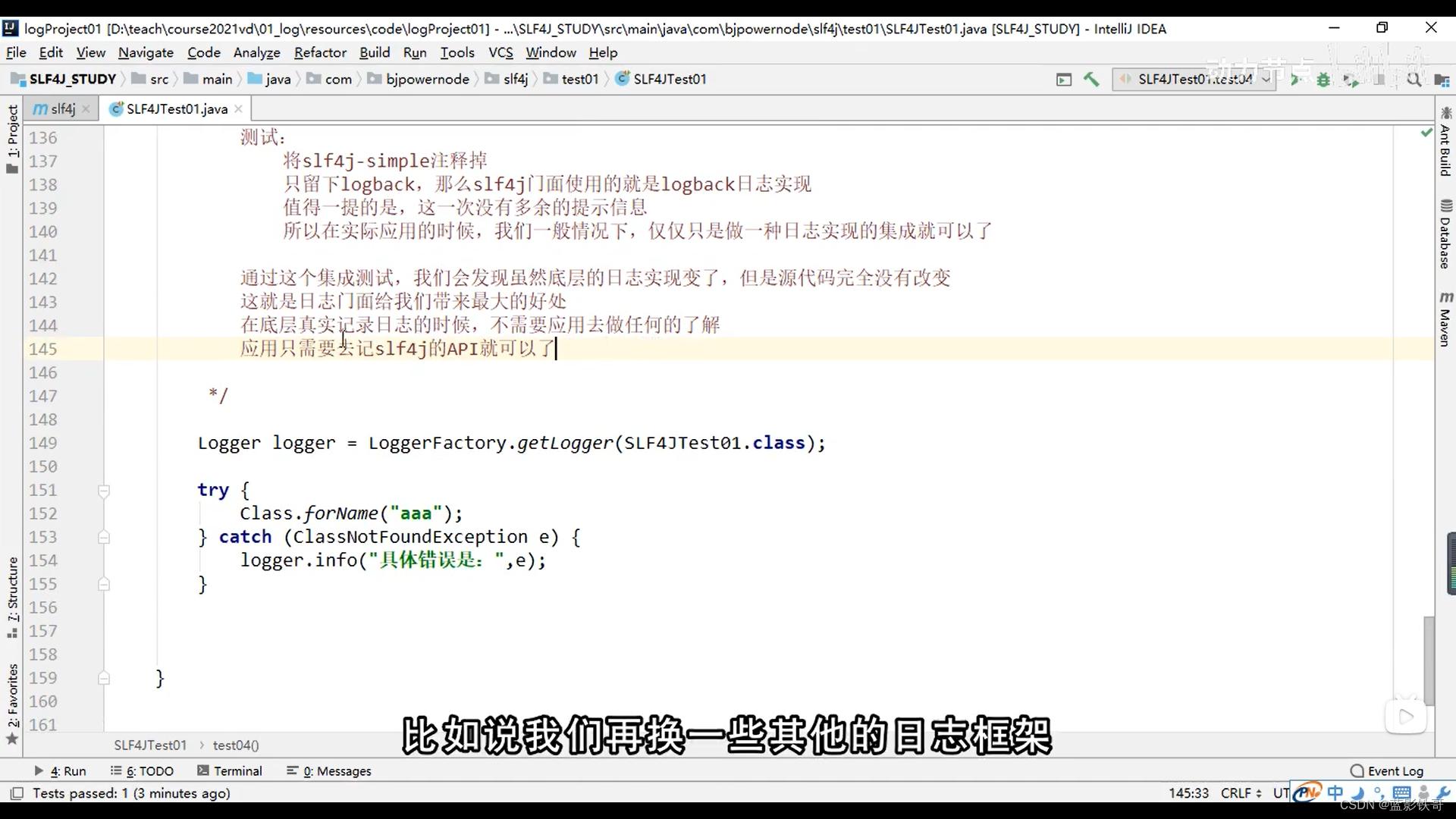Click the tool window quick access icon in status bar

[x=16, y=793]
